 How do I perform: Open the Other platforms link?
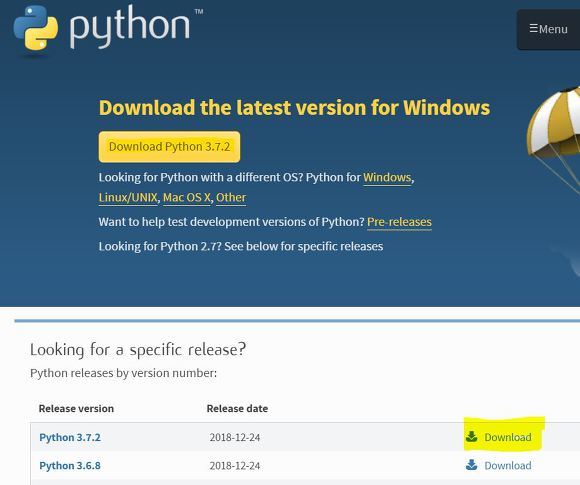[231, 198]
